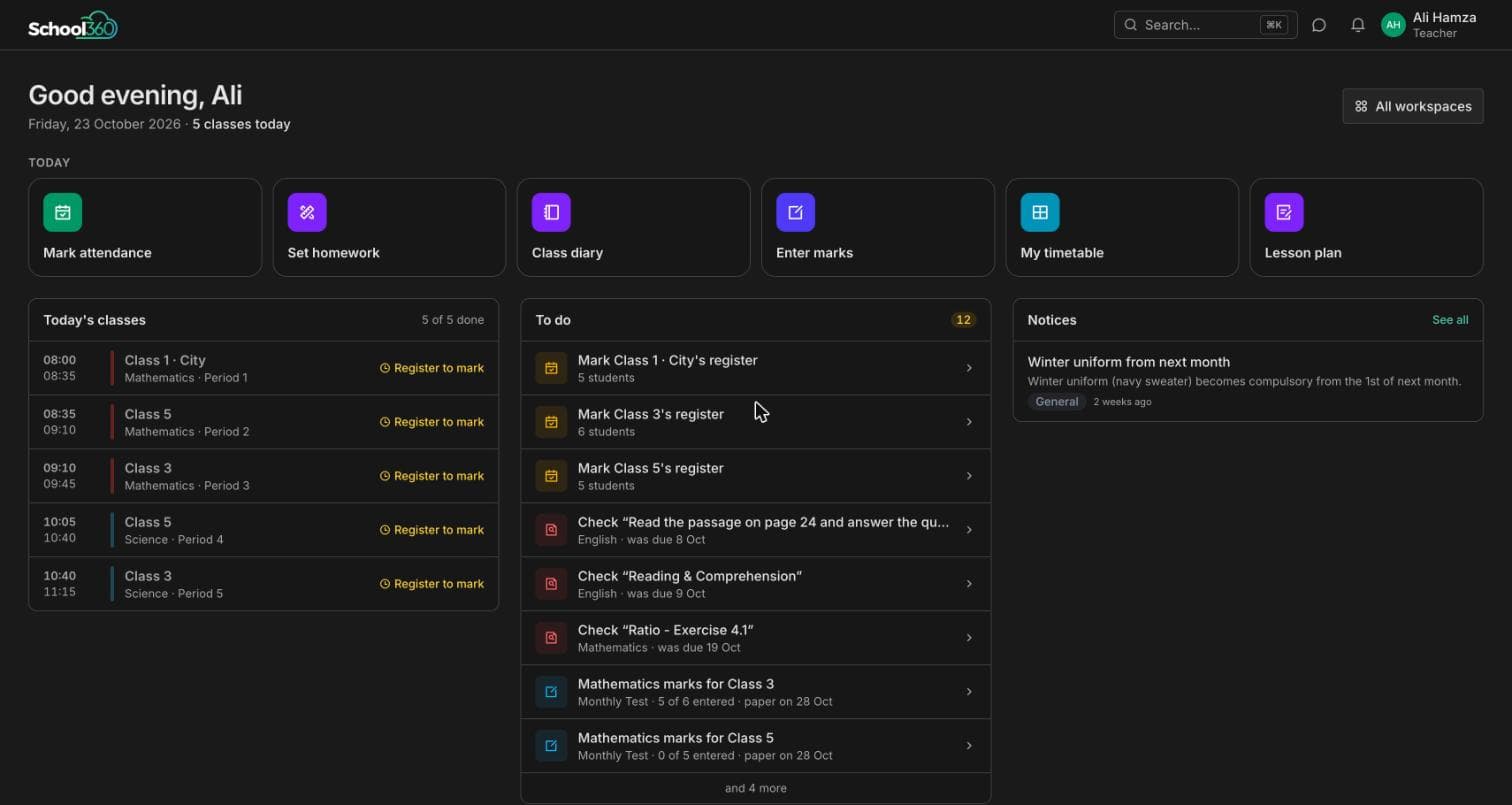Screen dimensions: 1512x805
Task: Click the Set homework pencil icon
Action: pos(307,212)
